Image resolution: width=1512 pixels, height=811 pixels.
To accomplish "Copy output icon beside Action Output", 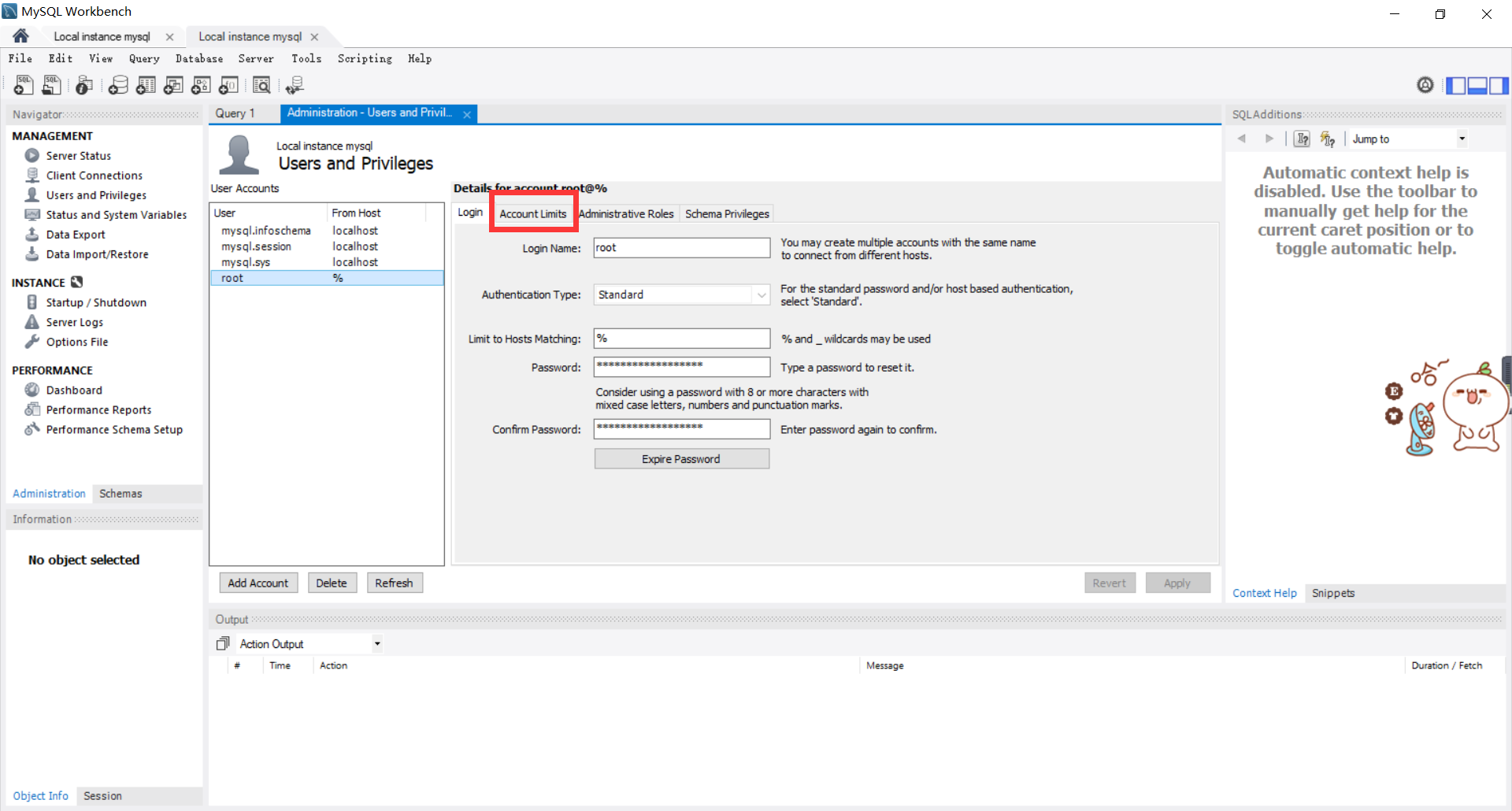I will coord(223,644).
